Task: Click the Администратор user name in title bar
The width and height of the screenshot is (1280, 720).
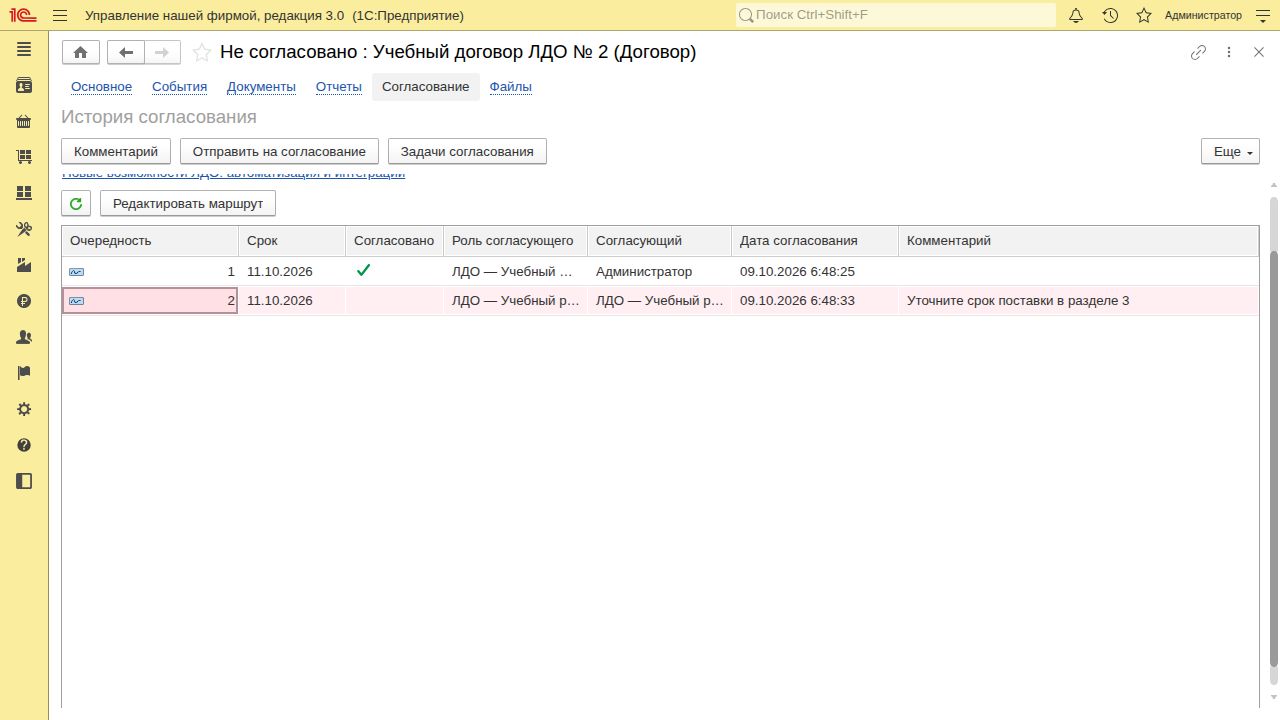Action: [x=1203, y=15]
